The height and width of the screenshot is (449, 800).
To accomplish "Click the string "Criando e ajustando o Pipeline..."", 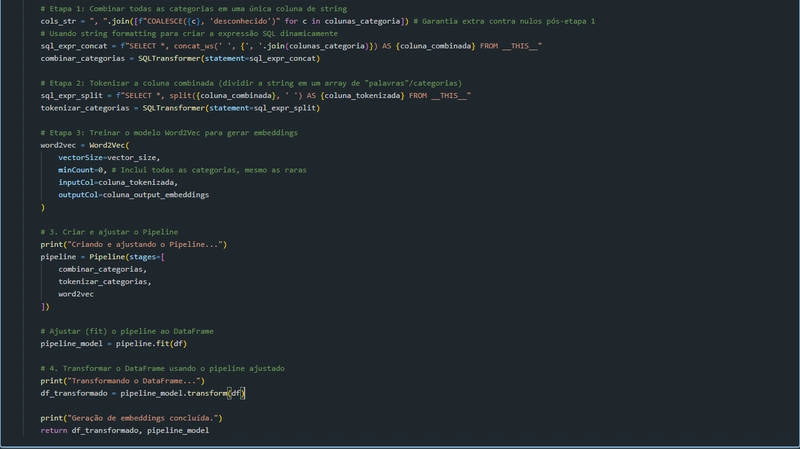I will 145,244.
